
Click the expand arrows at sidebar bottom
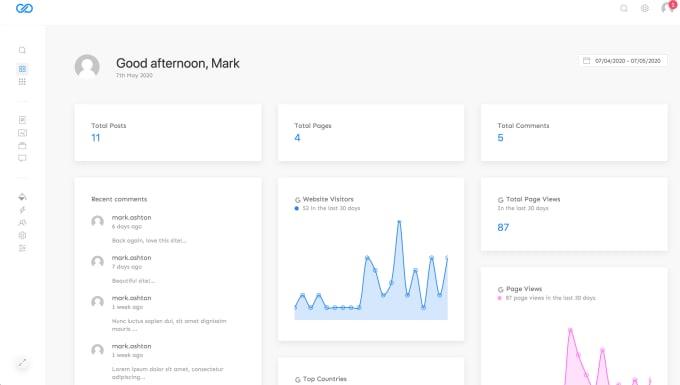(22, 362)
